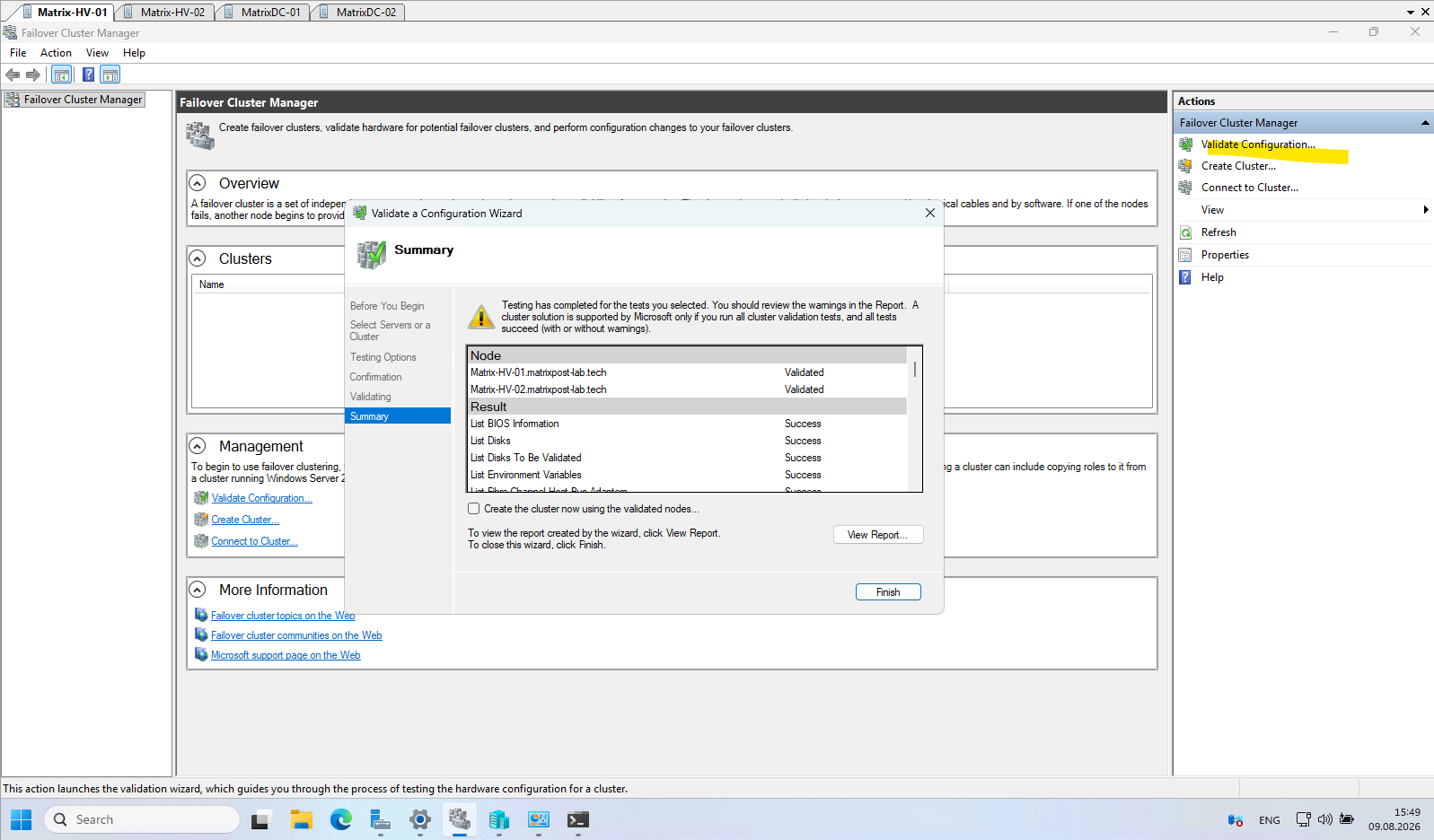This screenshot has width=1434, height=840.
Task: Click the Name column header in Clusters list
Action: 212,284
